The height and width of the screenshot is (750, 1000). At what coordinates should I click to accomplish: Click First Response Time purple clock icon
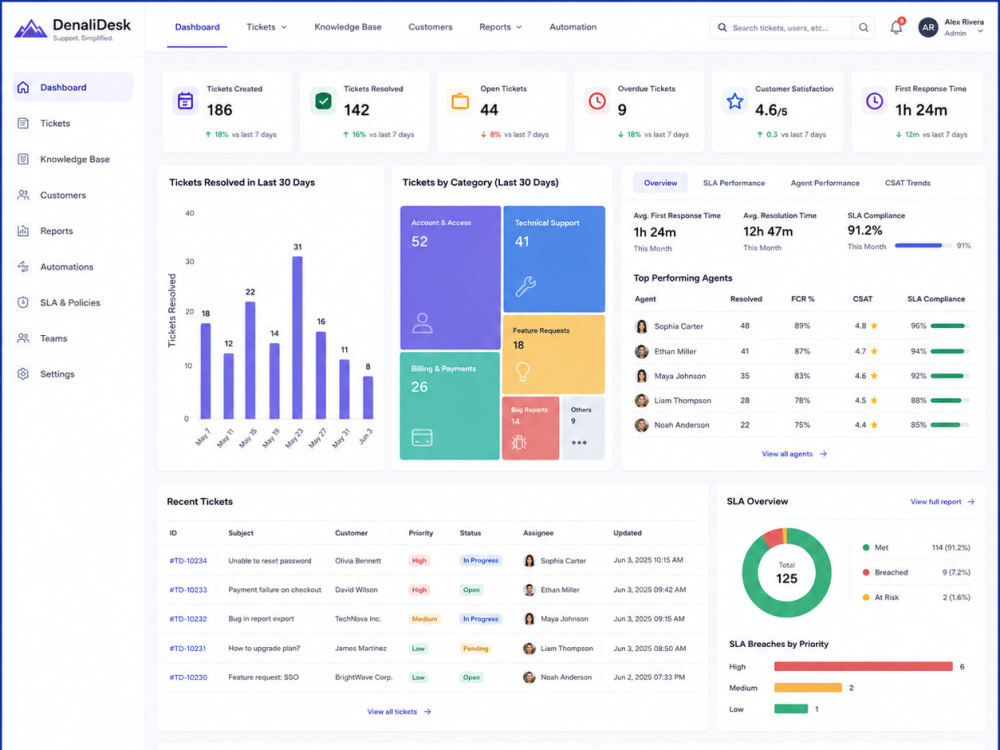(x=874, y=101)
